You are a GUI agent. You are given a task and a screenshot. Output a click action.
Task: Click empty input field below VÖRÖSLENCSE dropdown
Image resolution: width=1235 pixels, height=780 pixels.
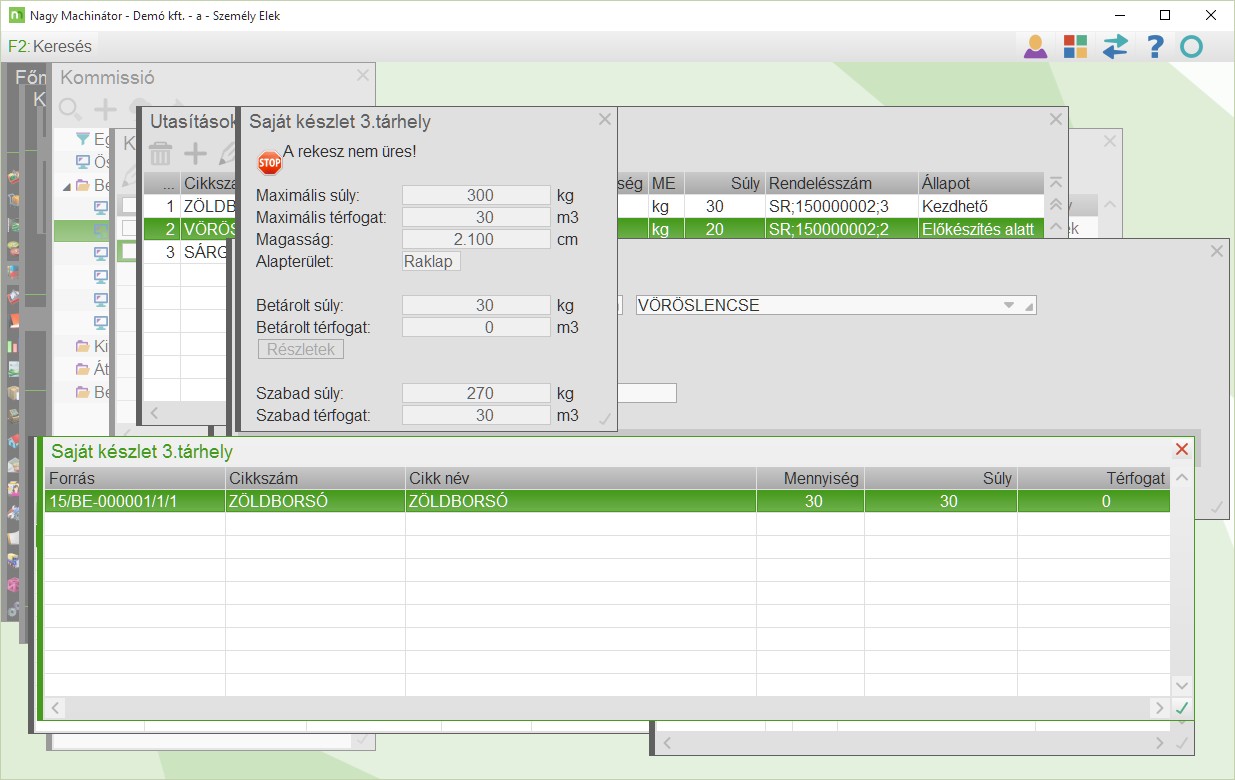click(x=646, y=393)
